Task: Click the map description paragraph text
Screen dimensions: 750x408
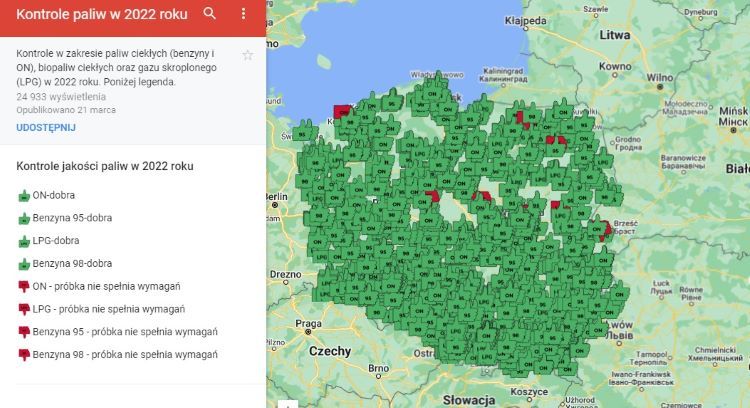Action: point(117,67)
